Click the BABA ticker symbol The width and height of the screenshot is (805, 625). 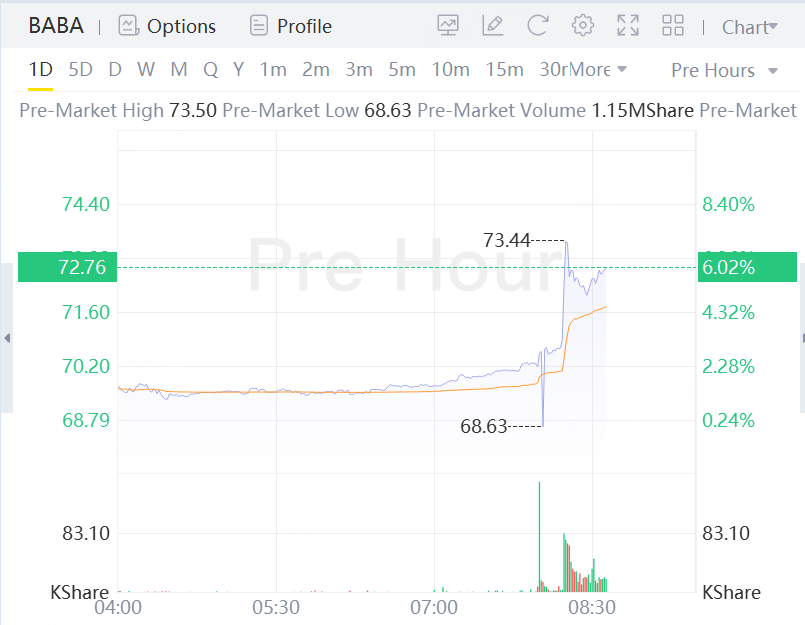(56, 26)
